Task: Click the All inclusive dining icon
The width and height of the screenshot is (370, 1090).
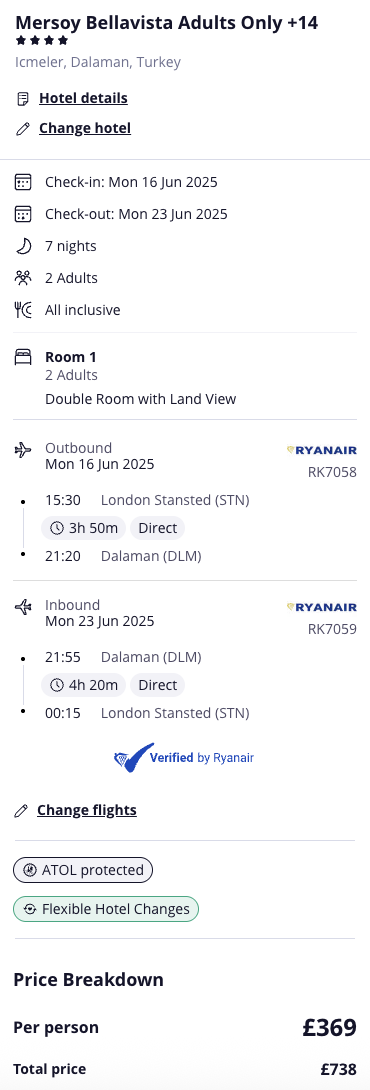Action: tap(23, 310)
